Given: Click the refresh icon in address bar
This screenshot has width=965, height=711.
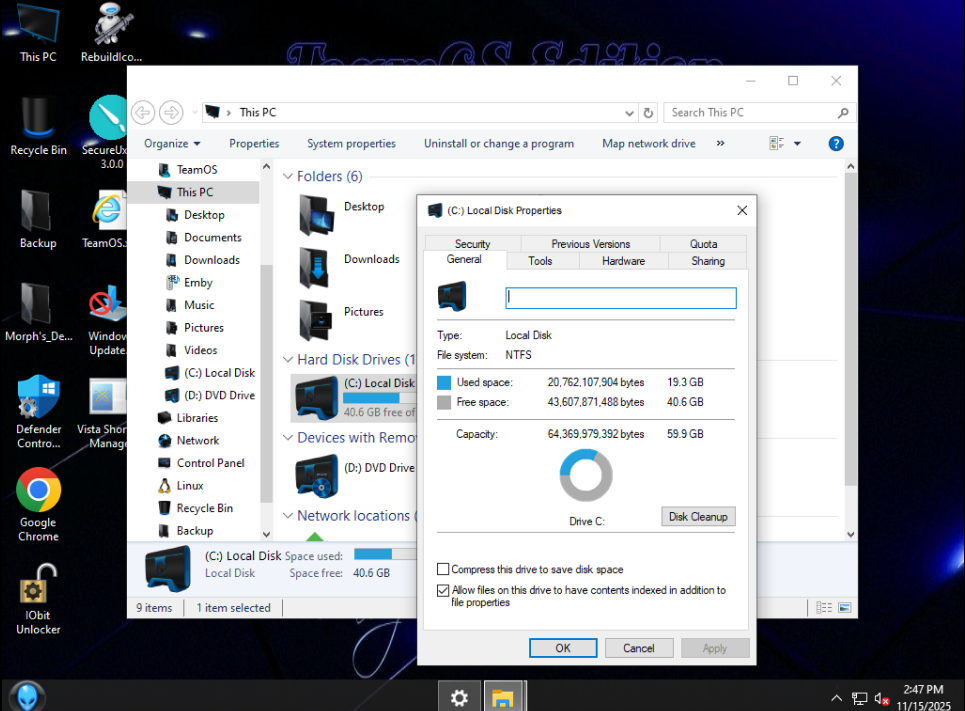Looking at the screenshot, I should click(x=648, y=113).
